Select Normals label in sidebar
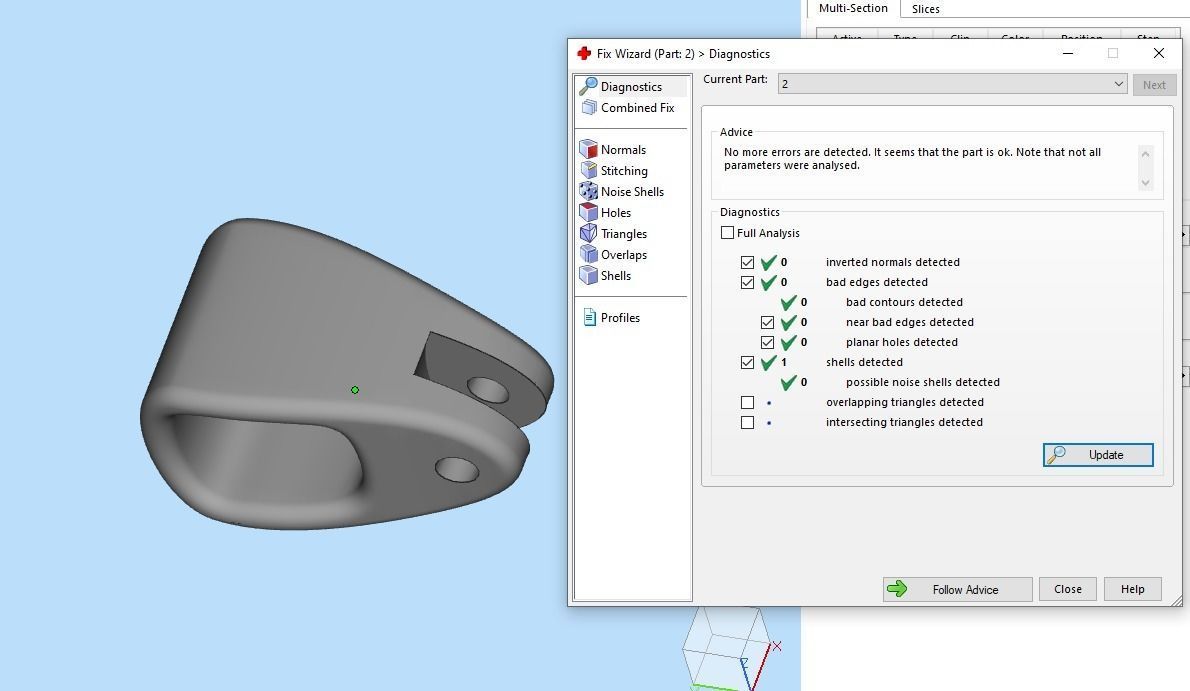 (x=623, y=150)
